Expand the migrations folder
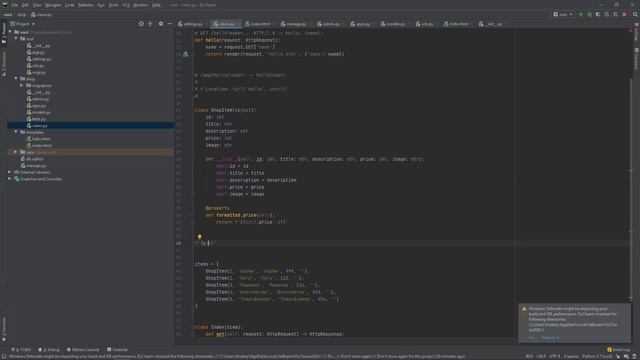The height and width of the screenshot is (360, 640). coord(22,85)
